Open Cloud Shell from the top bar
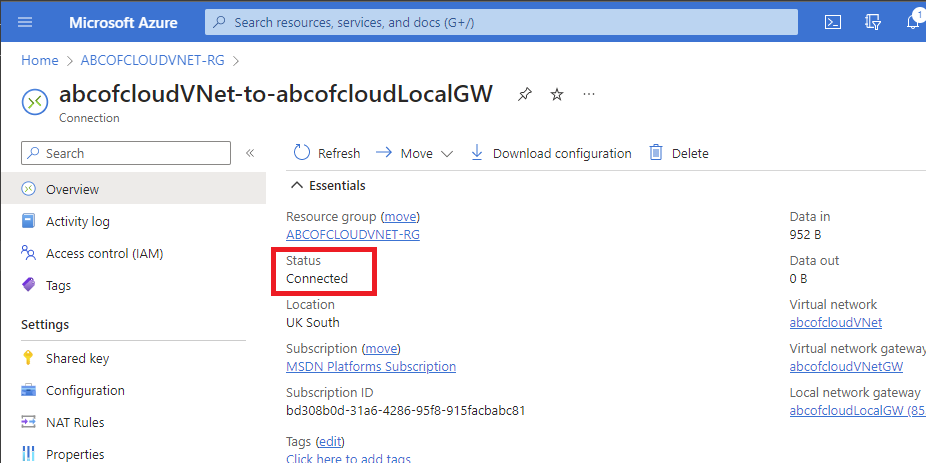This screenshot has width=926, height=463. click(832, 22)
